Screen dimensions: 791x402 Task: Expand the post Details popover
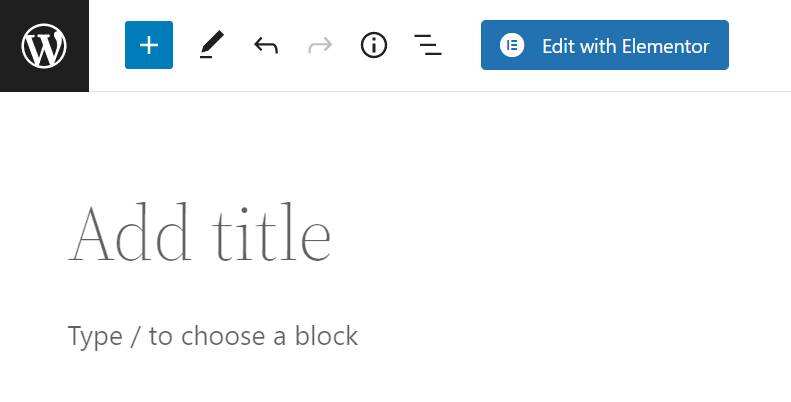tap(374, 45)
